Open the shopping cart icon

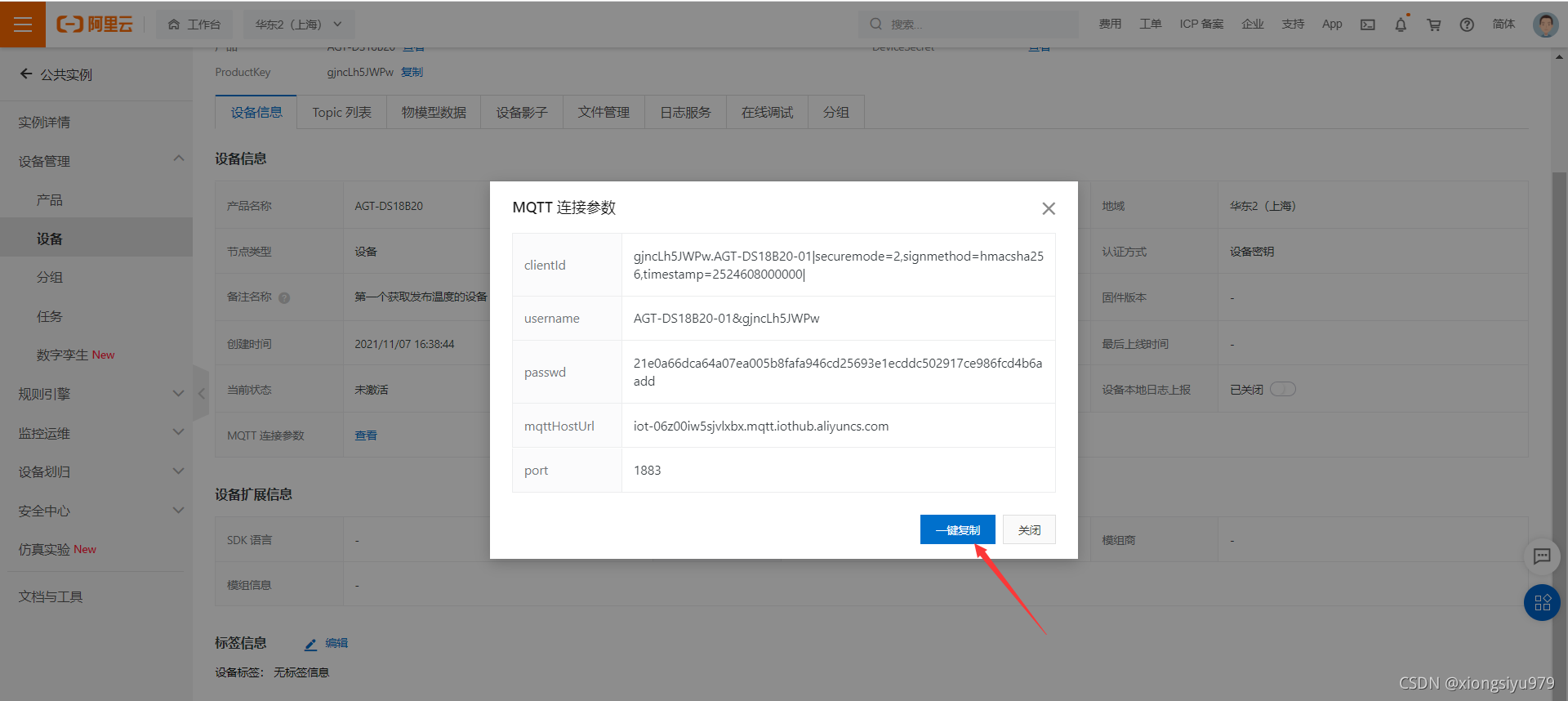pyautogui.click(x=1434, y=25)
